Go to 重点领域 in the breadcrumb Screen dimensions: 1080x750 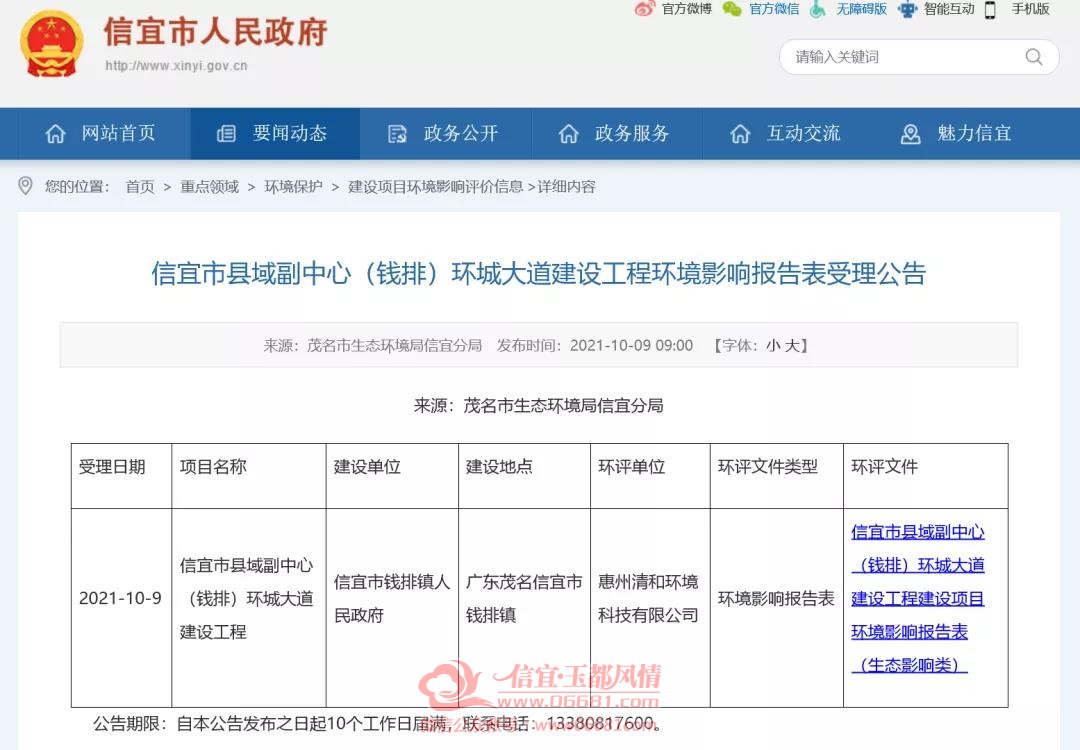209,187
